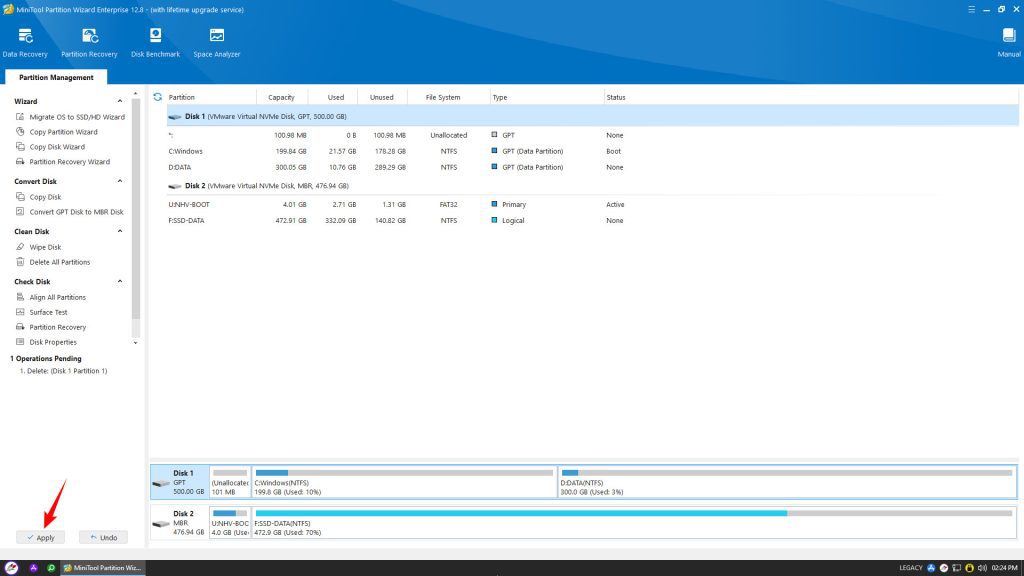This screenshot has width=1024, height=576.
Task: Click the Undo button
Action: click(x=103, y=537)
